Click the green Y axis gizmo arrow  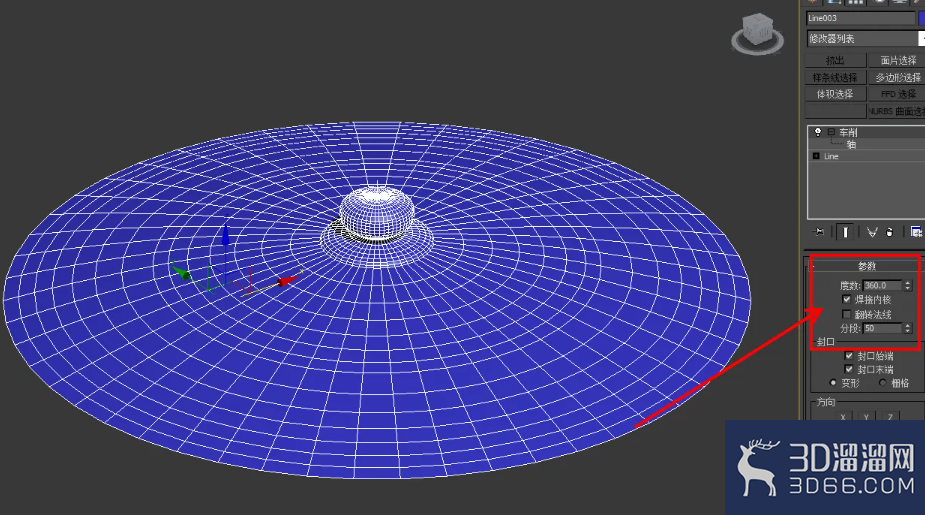181,272
